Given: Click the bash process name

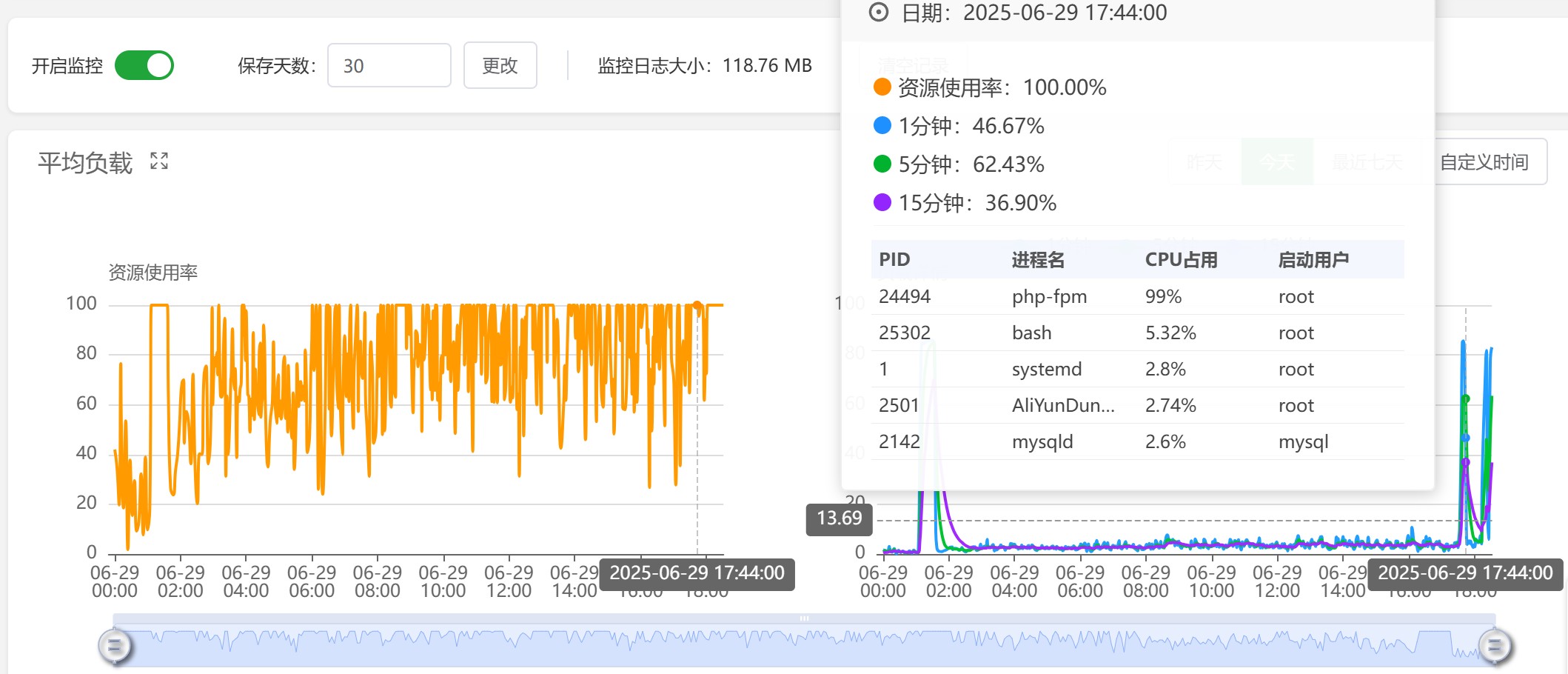Looking at the screenshot, I should [x=1031, y=333].
